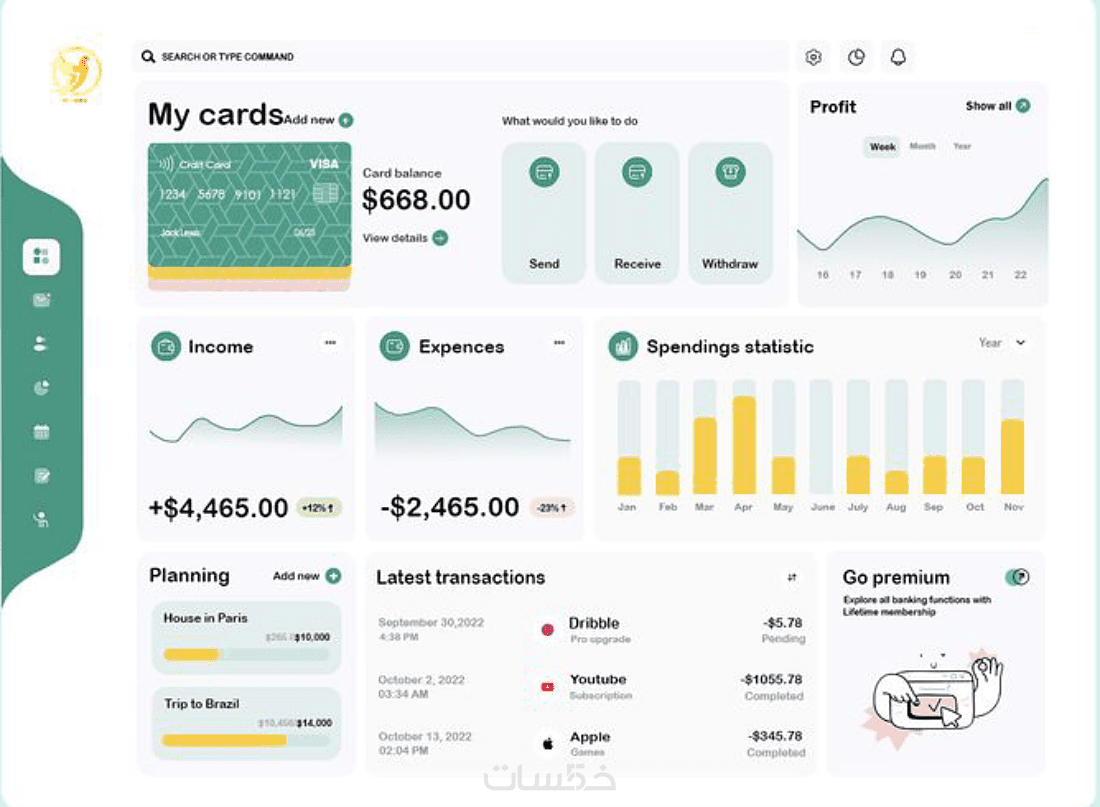Viewport: 1100px width, 807px height.
Task: Click the Apple transaction name
Action: [590, 737]
